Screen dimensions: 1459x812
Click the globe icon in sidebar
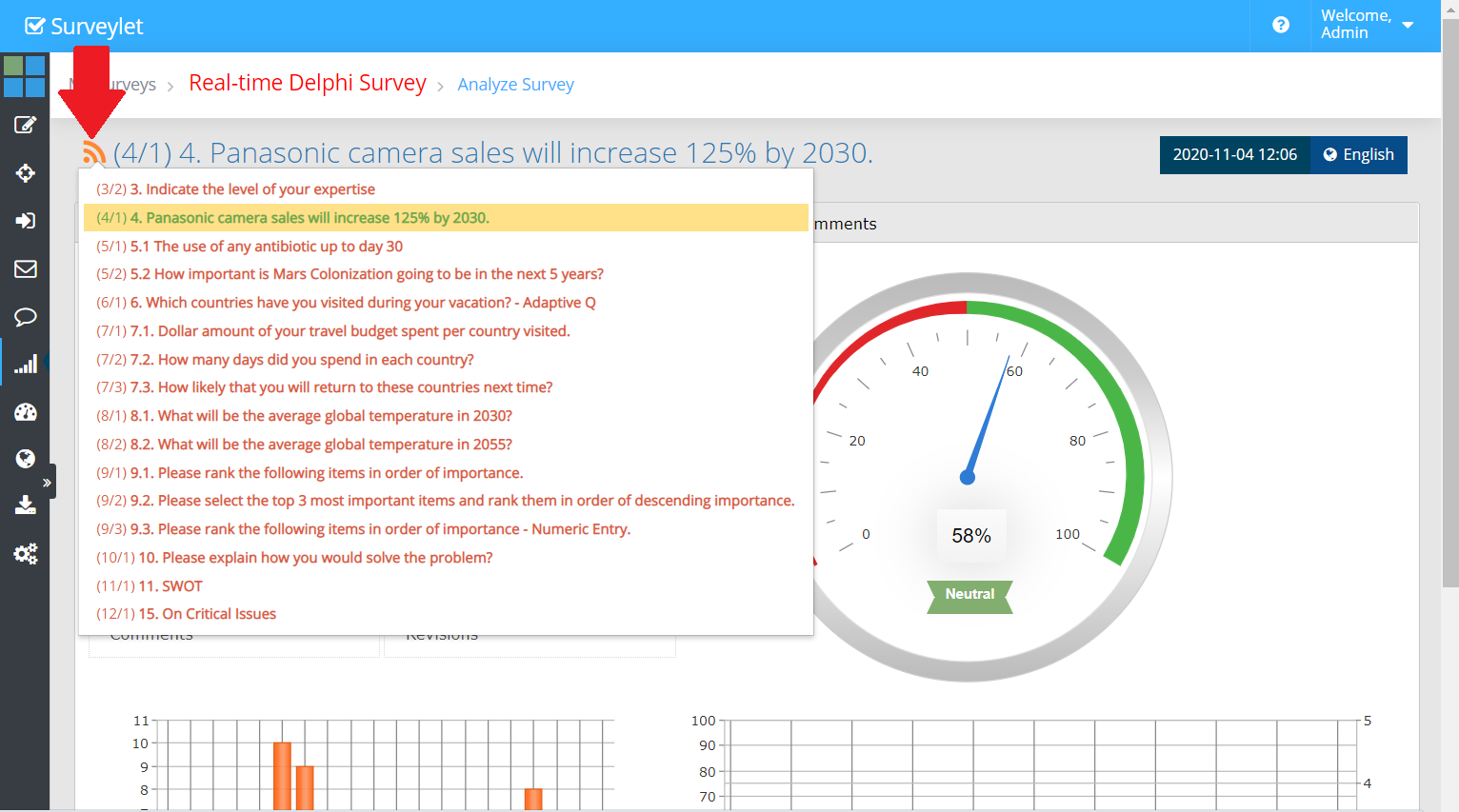coord(25,459)
